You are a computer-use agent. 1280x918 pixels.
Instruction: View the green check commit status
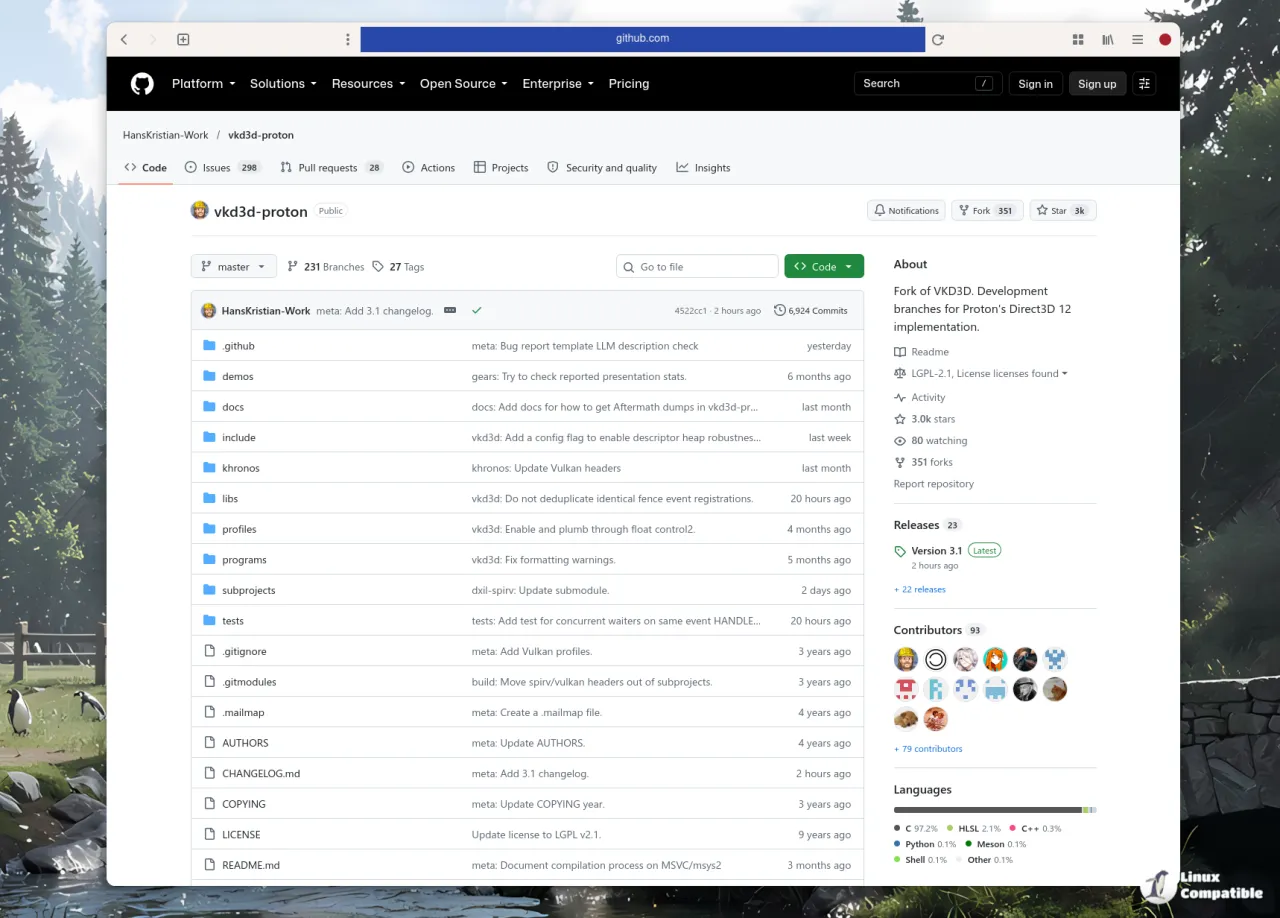click(x=477, y=311)
